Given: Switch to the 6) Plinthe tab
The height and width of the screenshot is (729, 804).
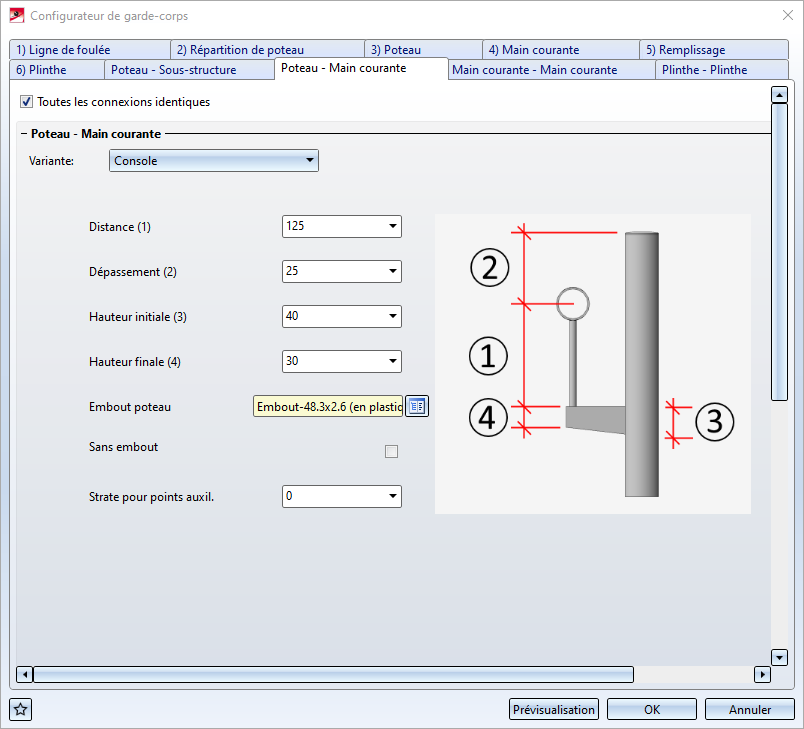Looking at the screenshot, I should pyautogui.click(x=57, y=70).
